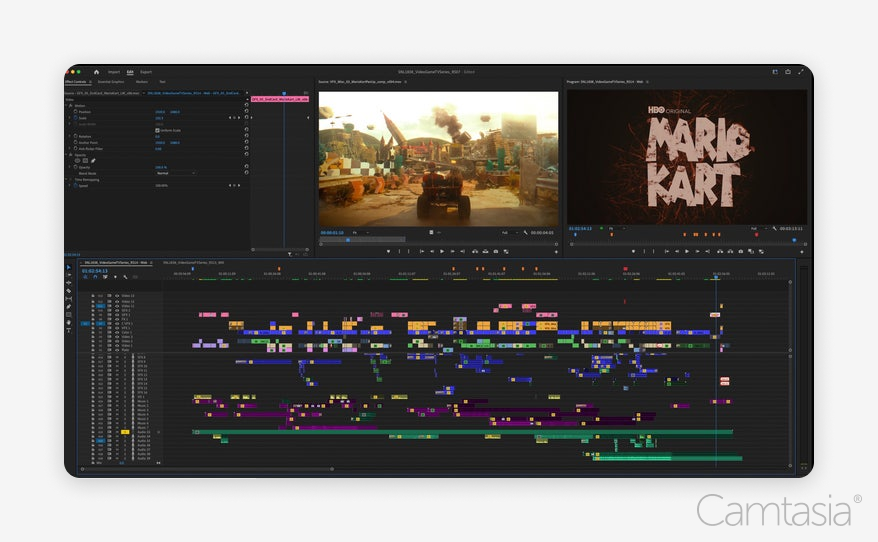This screenshot has height=542, width=878.
Task: Open Program monitor Full resolution dropdown
Action: (x=759, y=228)
